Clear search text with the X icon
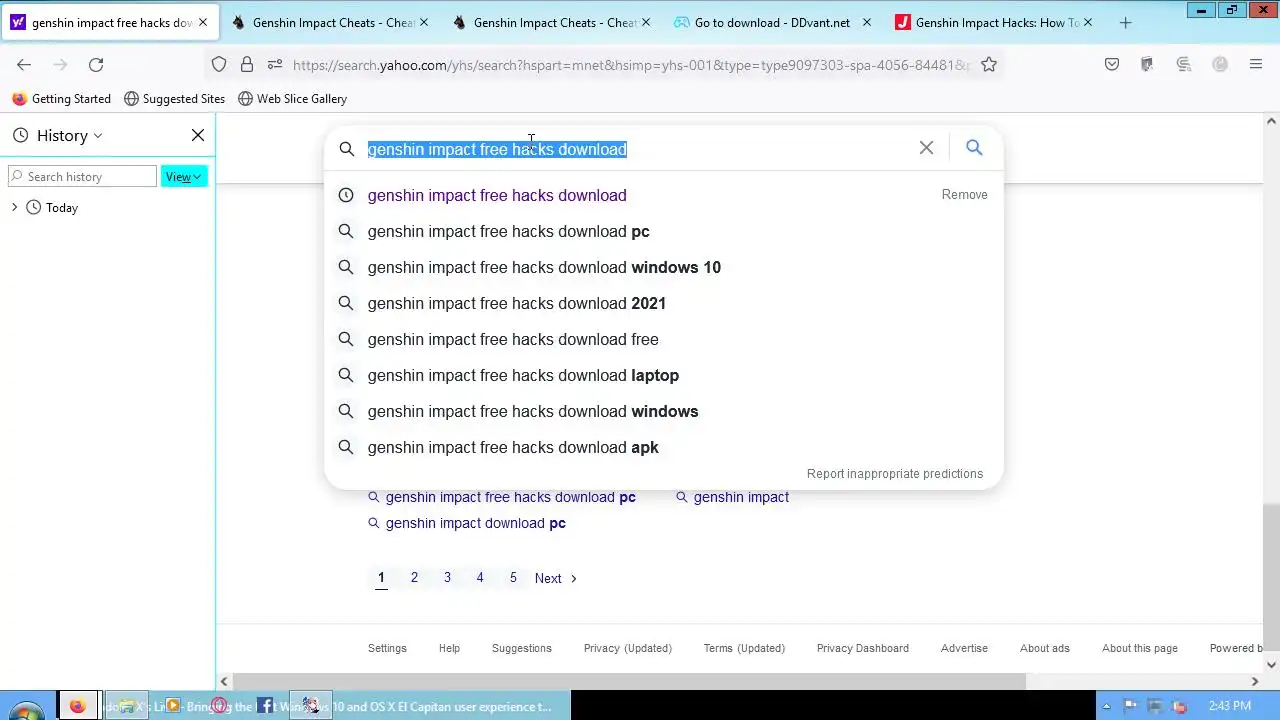The height and width of the screenshot is (720, 1280). click(x=926, y=148)
